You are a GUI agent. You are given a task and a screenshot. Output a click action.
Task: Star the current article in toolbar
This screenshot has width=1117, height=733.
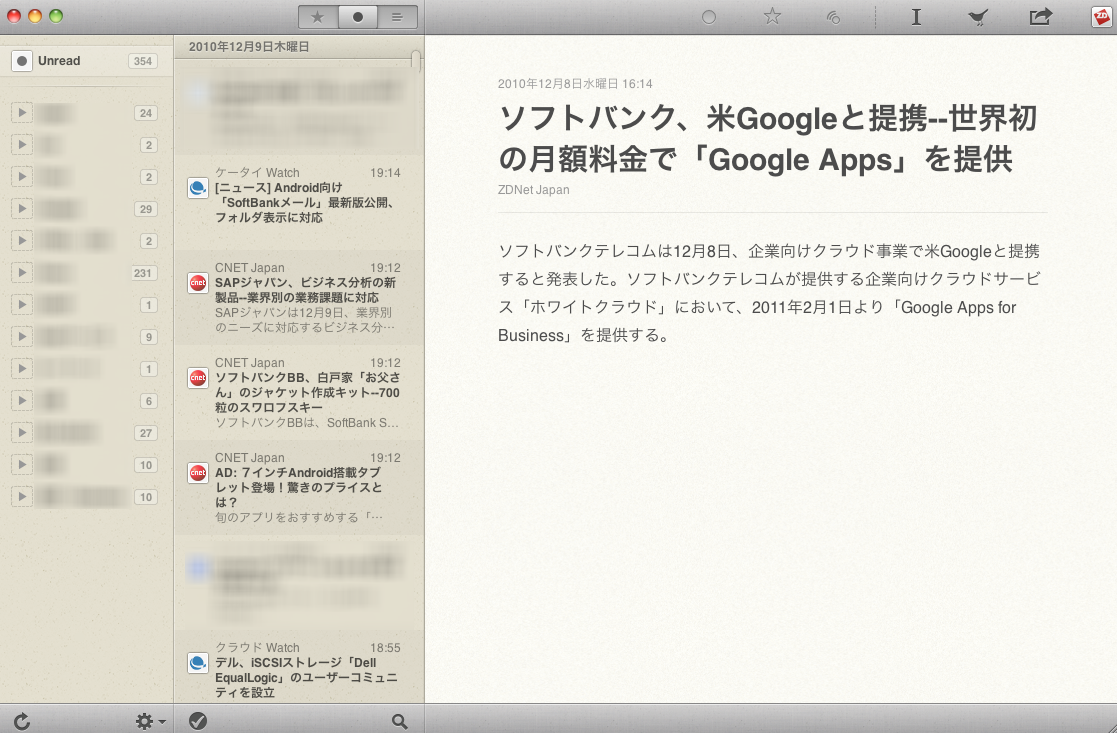[772, 16]
